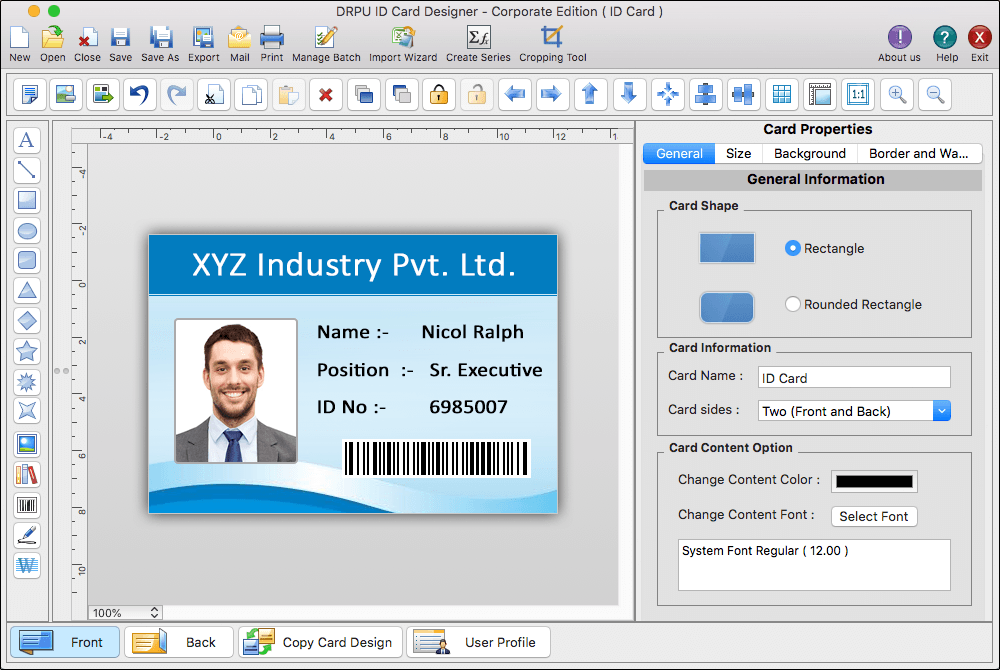Image resolution: width=1000 pixels, height=670 pixels.
Task: Switch to the General tab
Action: coord(679,154)
